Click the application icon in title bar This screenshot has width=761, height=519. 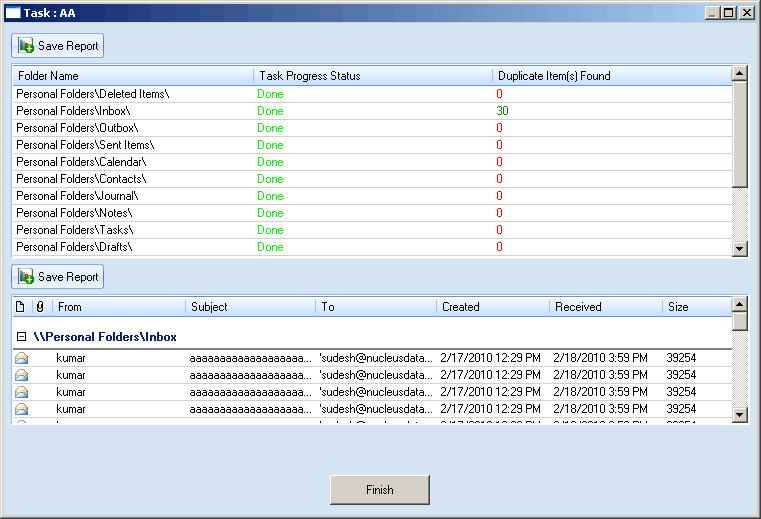coord(13,13)
